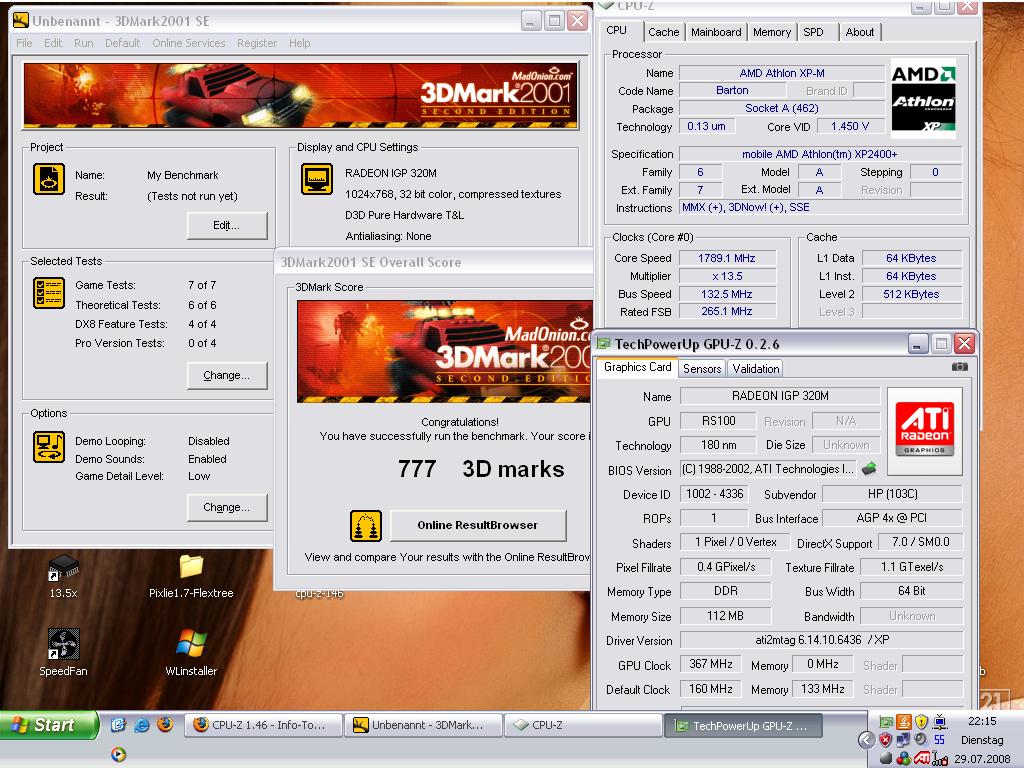The image size is (1024, 768).
Task: Click the Online ResultBrowser button
Action: [x=478, y=525]
